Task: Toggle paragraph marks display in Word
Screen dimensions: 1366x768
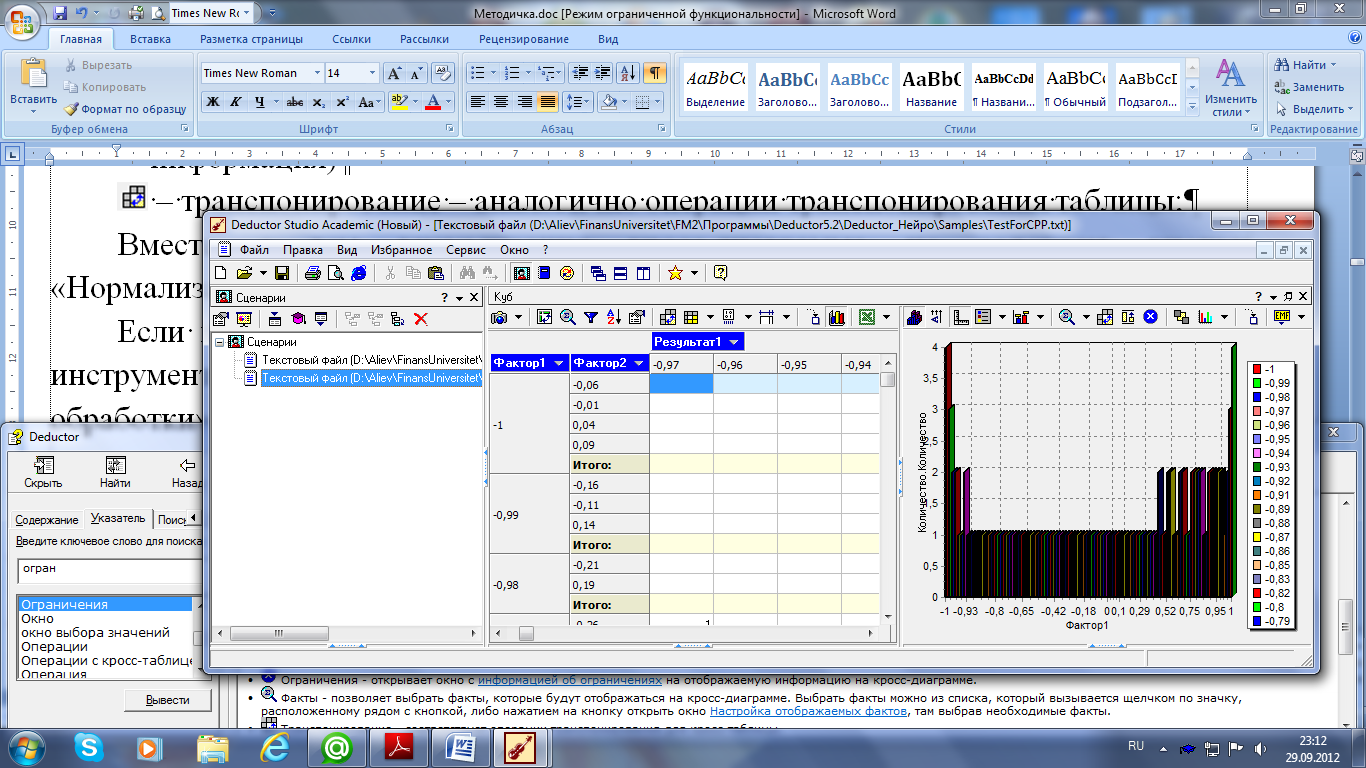Action: click(654, 73)
